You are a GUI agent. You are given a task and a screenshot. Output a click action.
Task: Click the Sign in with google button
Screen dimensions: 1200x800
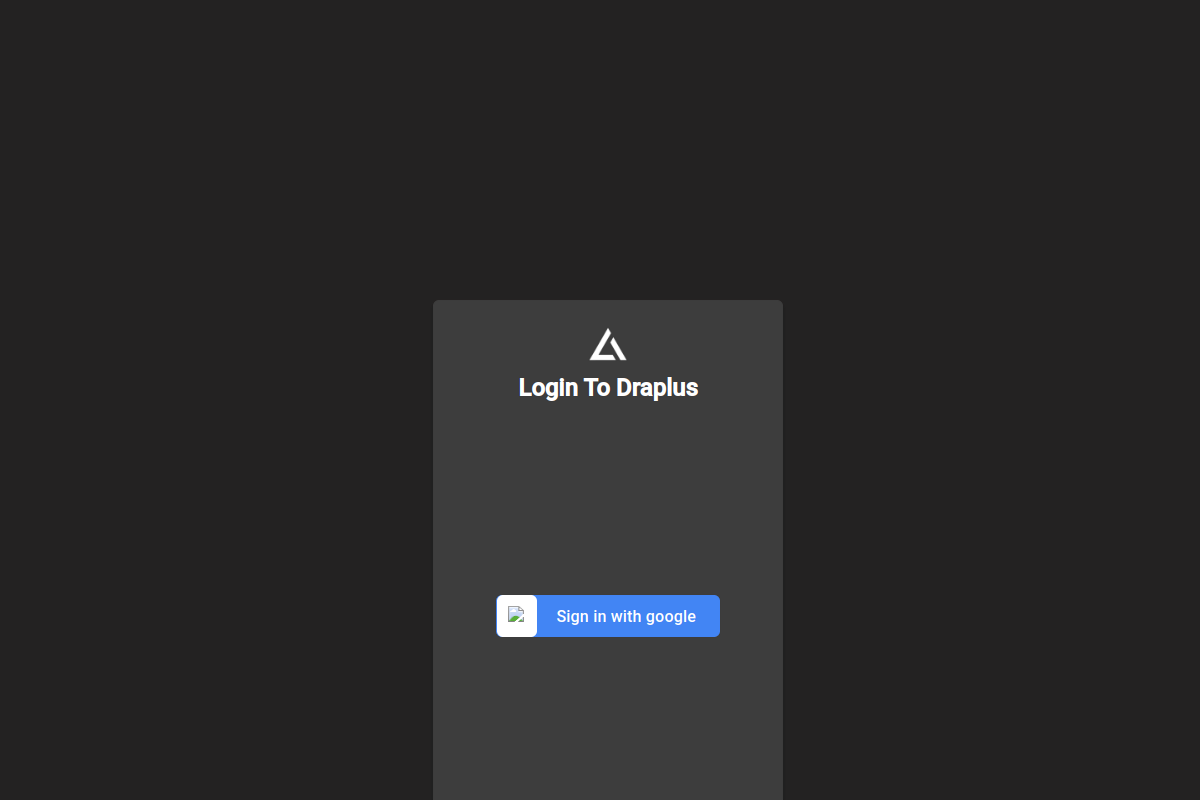608,616
